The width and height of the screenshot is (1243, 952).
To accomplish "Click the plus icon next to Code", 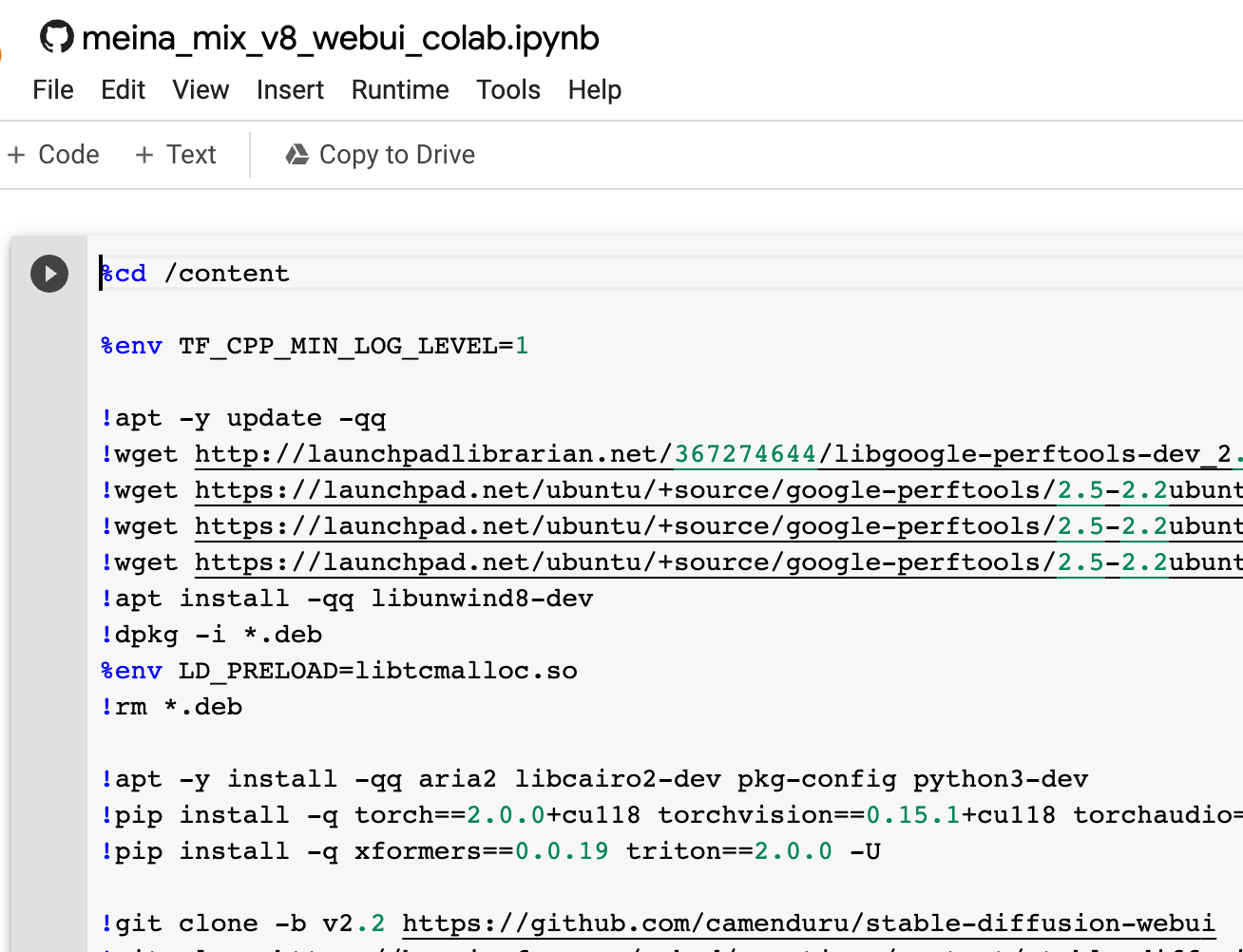I will (18, 154).
